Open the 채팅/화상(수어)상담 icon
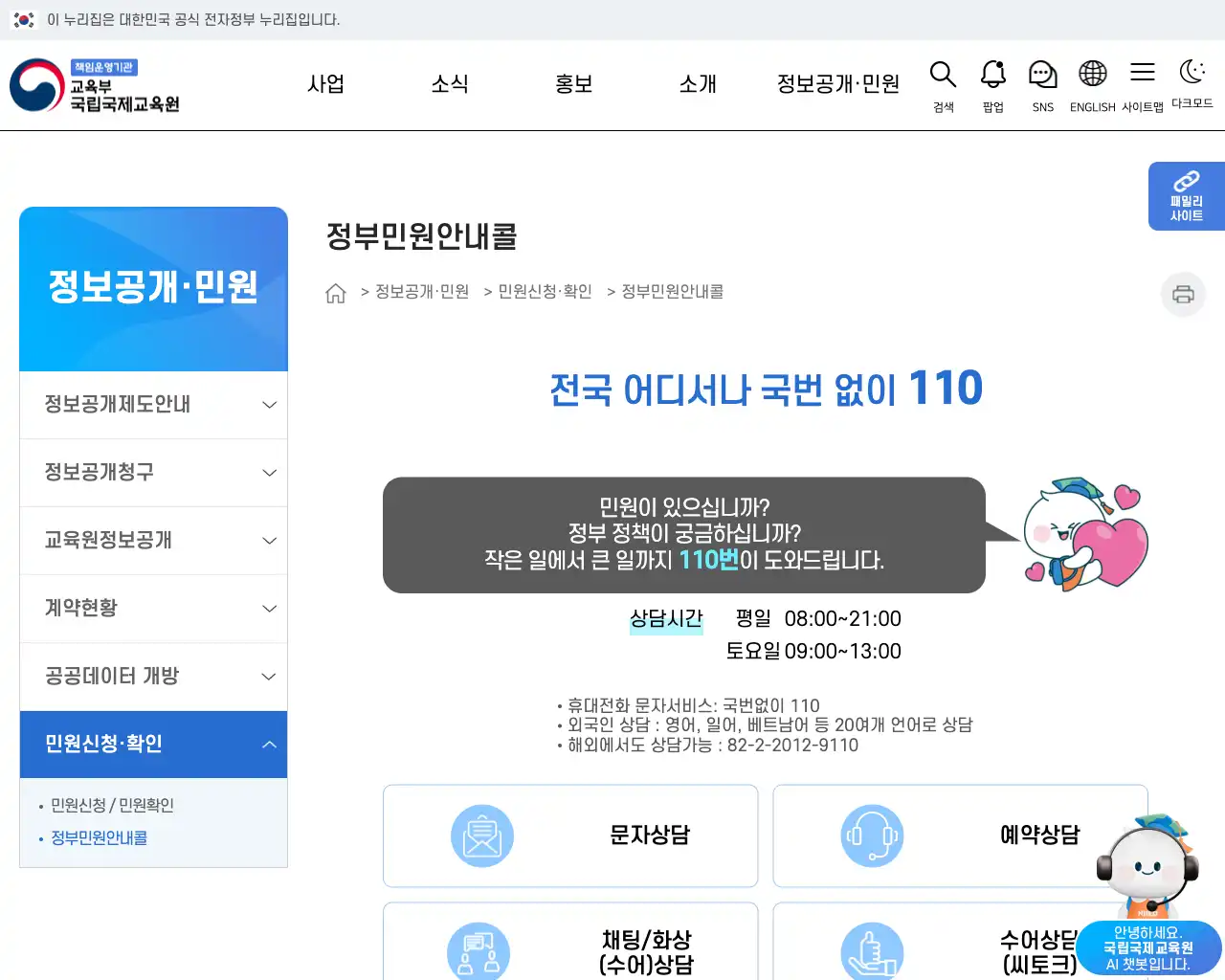Screen dimensions: 1225x980 [479, 951]
